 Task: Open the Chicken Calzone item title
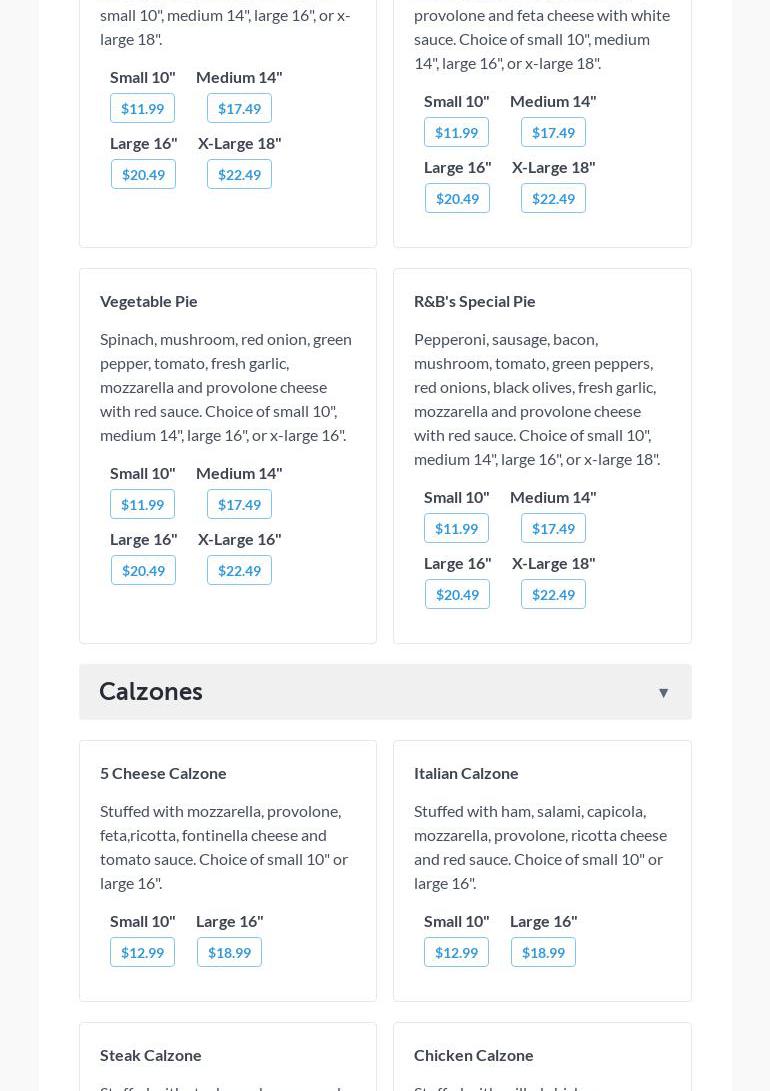click(474, 1055)
